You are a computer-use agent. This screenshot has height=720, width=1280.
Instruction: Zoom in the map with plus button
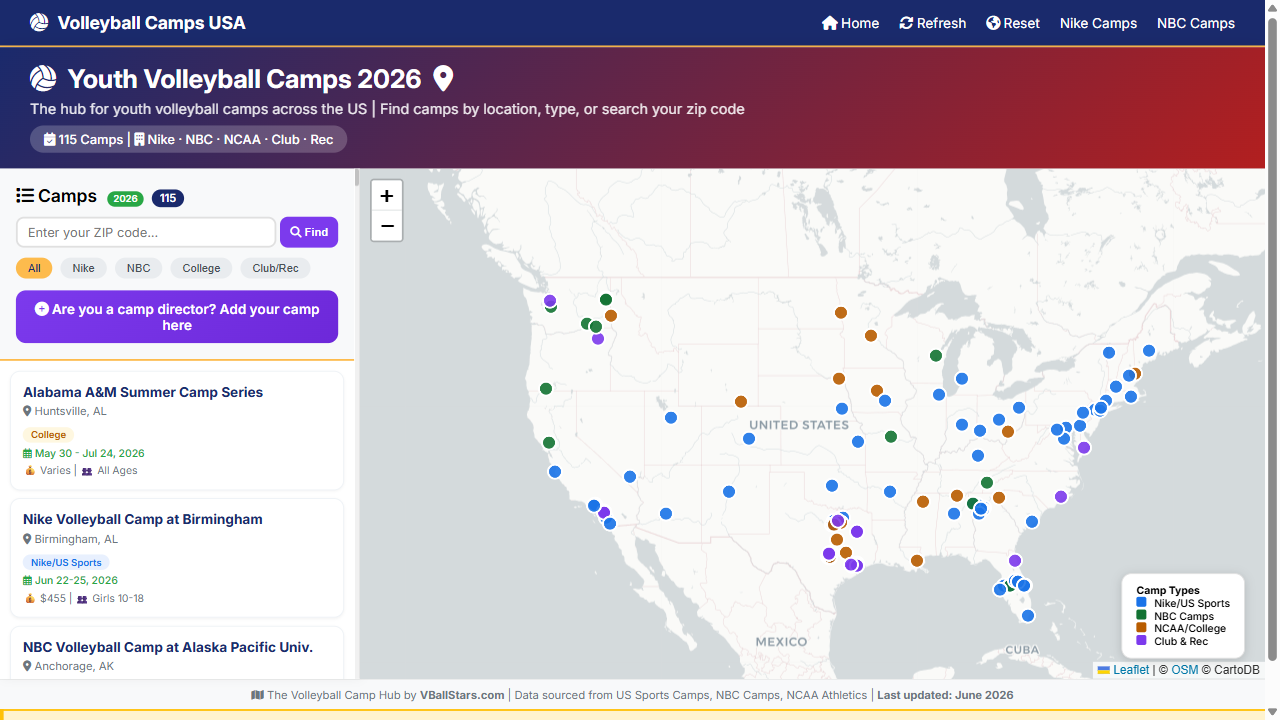(387, 196)
